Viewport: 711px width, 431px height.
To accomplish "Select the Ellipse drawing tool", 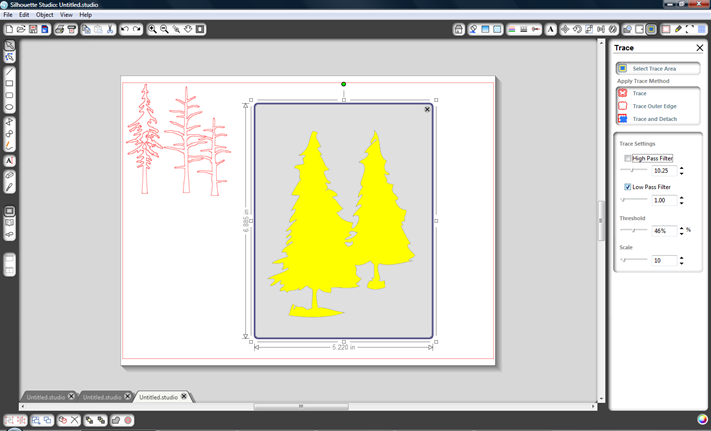I will (10, 107).
